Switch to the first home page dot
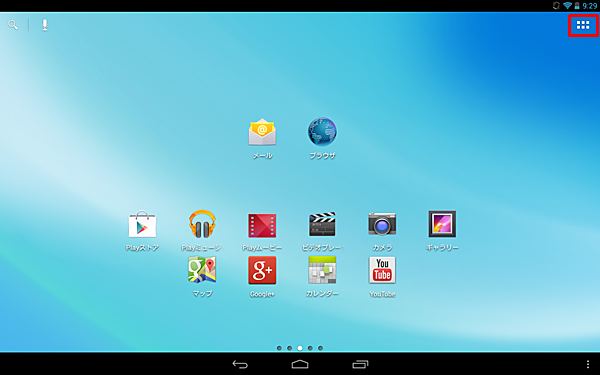 pos(279,348)
